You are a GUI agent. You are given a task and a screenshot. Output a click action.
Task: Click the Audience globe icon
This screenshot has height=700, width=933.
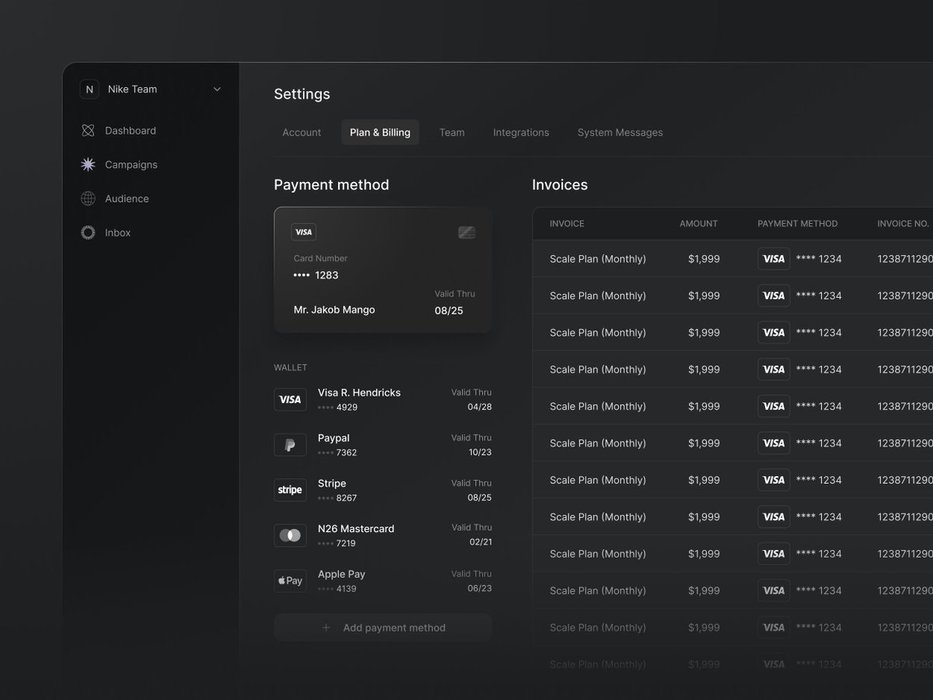coord(88,199)
